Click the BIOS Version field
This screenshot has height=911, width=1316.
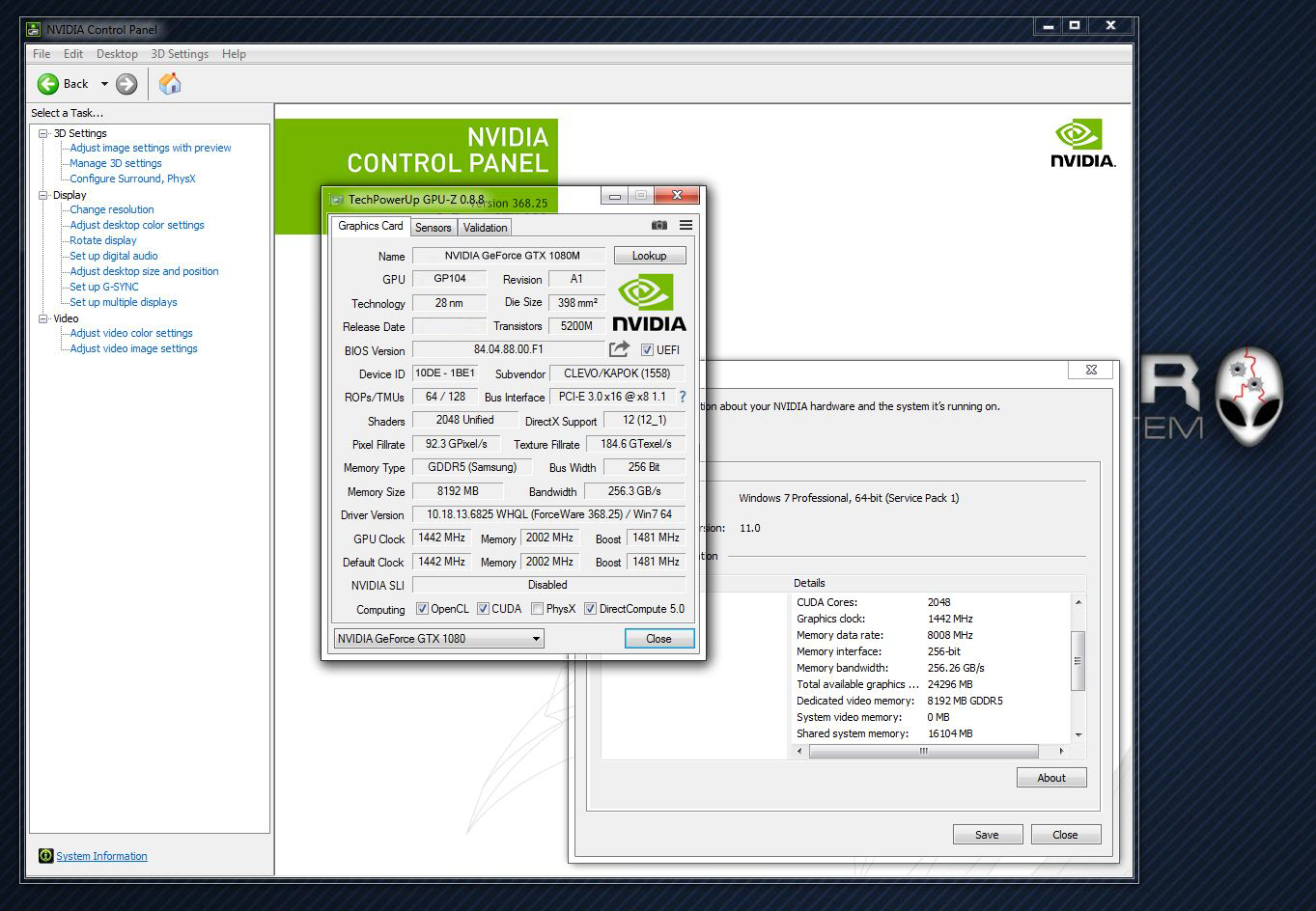coord(508,350)
